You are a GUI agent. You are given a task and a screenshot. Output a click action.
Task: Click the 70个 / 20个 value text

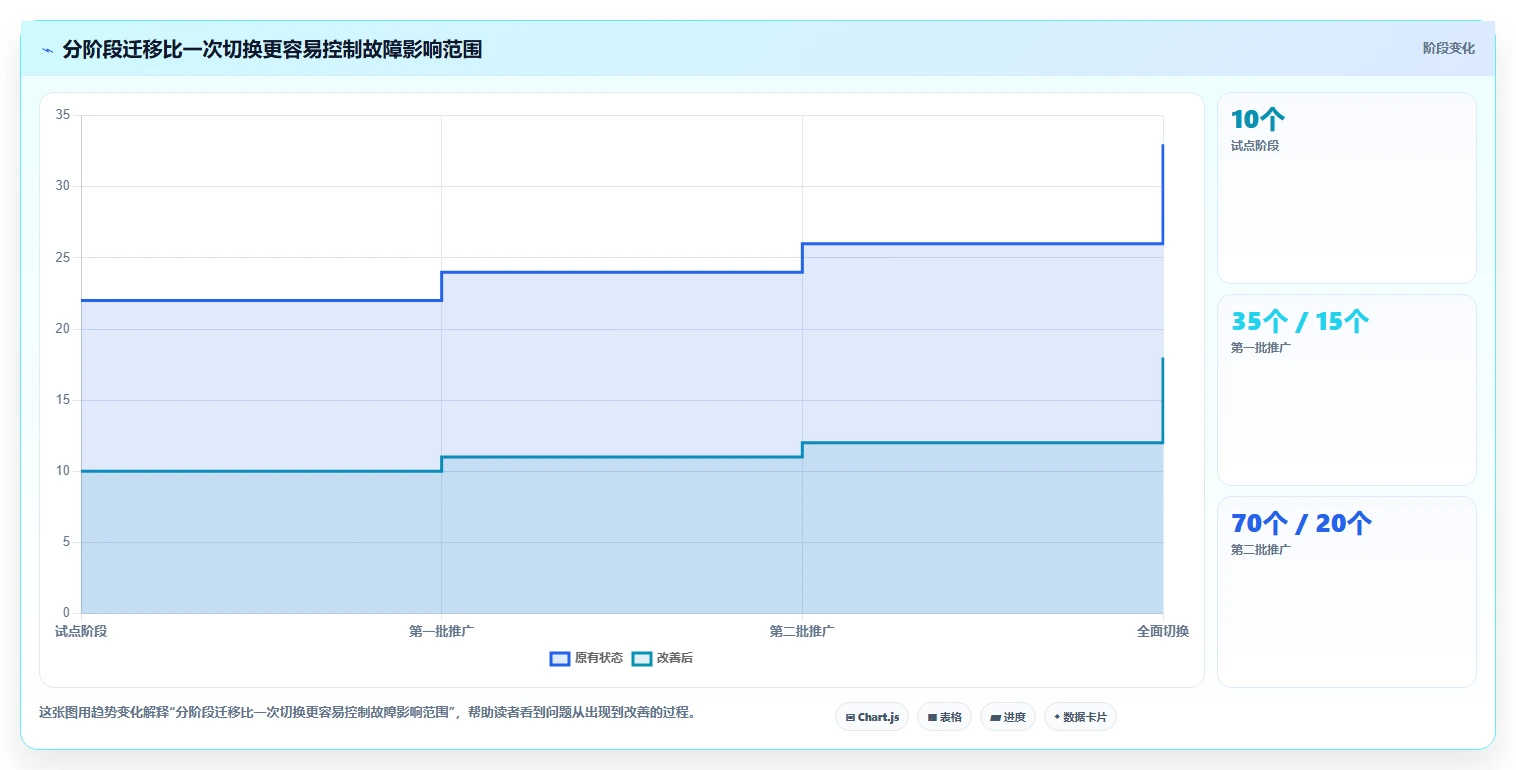point(1301,523)
